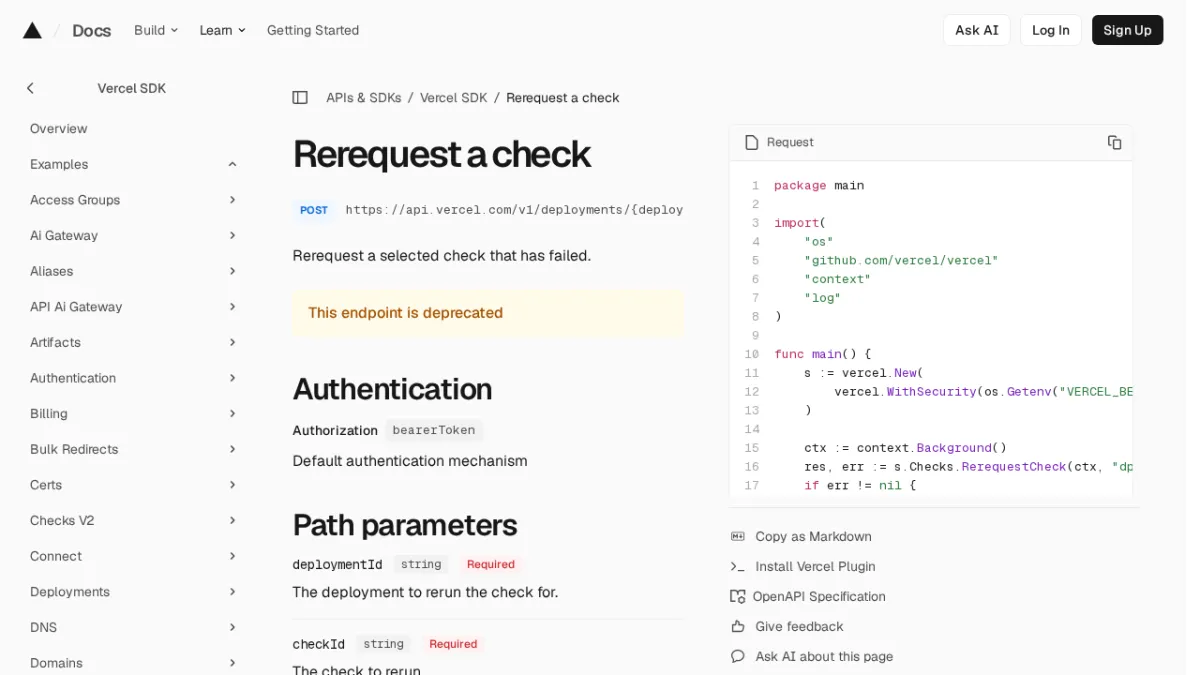
Task: Toggle the sidebar panel icon beside breadcrumbs
Action: pyautogui.click(x=300, y=97)
